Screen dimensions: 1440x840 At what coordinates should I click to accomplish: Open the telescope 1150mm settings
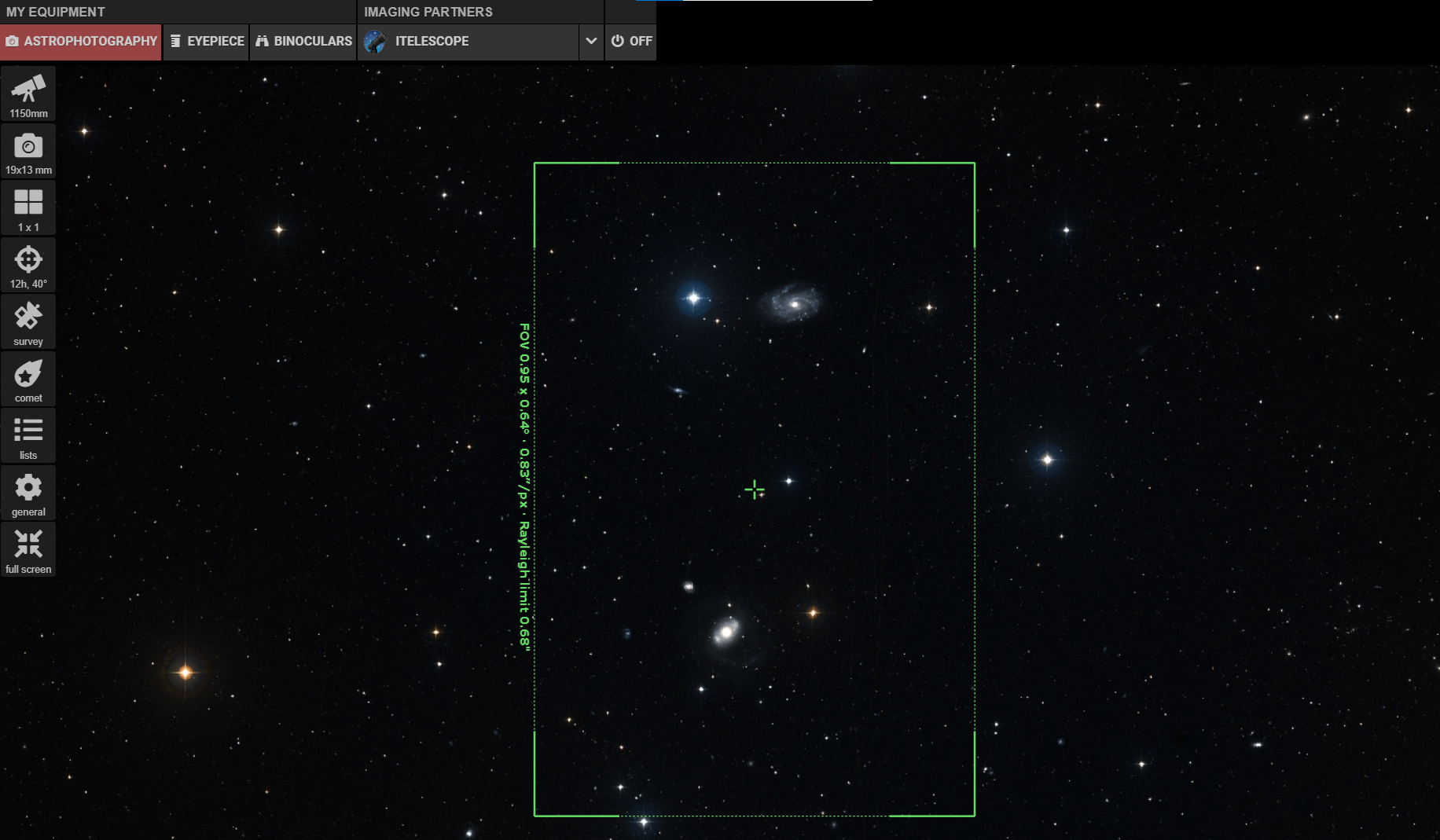click(x=28, y=94)
